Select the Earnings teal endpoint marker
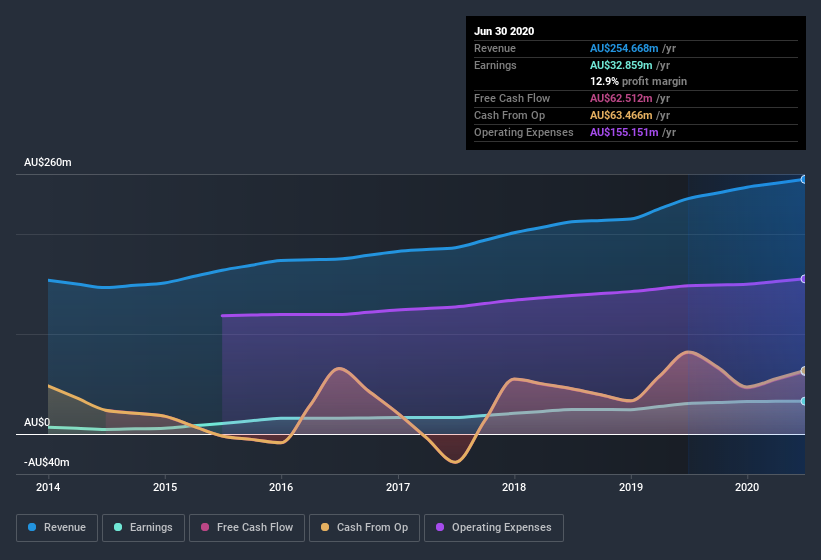The width and height of the screenshot is (821, 560). point(804,401)
